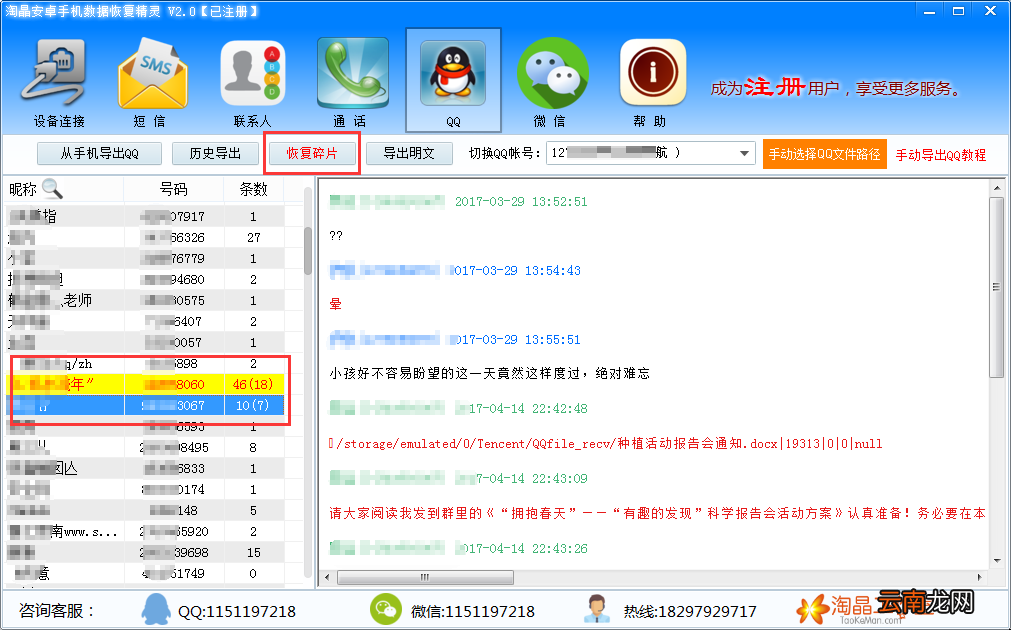
Task: Click the 导出明文 button
Action: click(409, 153)
